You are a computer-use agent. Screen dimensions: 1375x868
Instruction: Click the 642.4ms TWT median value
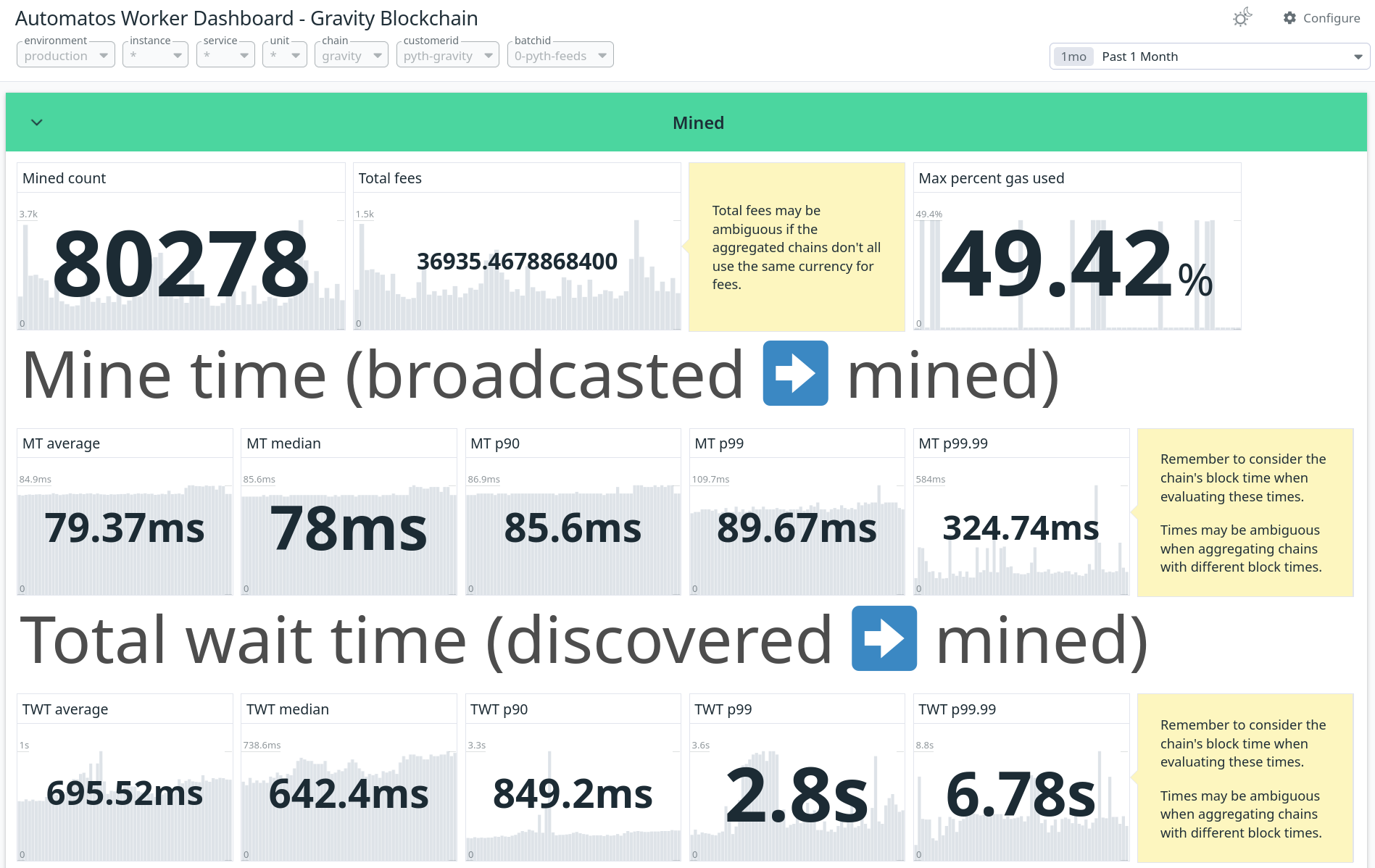click(x=349, y=793)
